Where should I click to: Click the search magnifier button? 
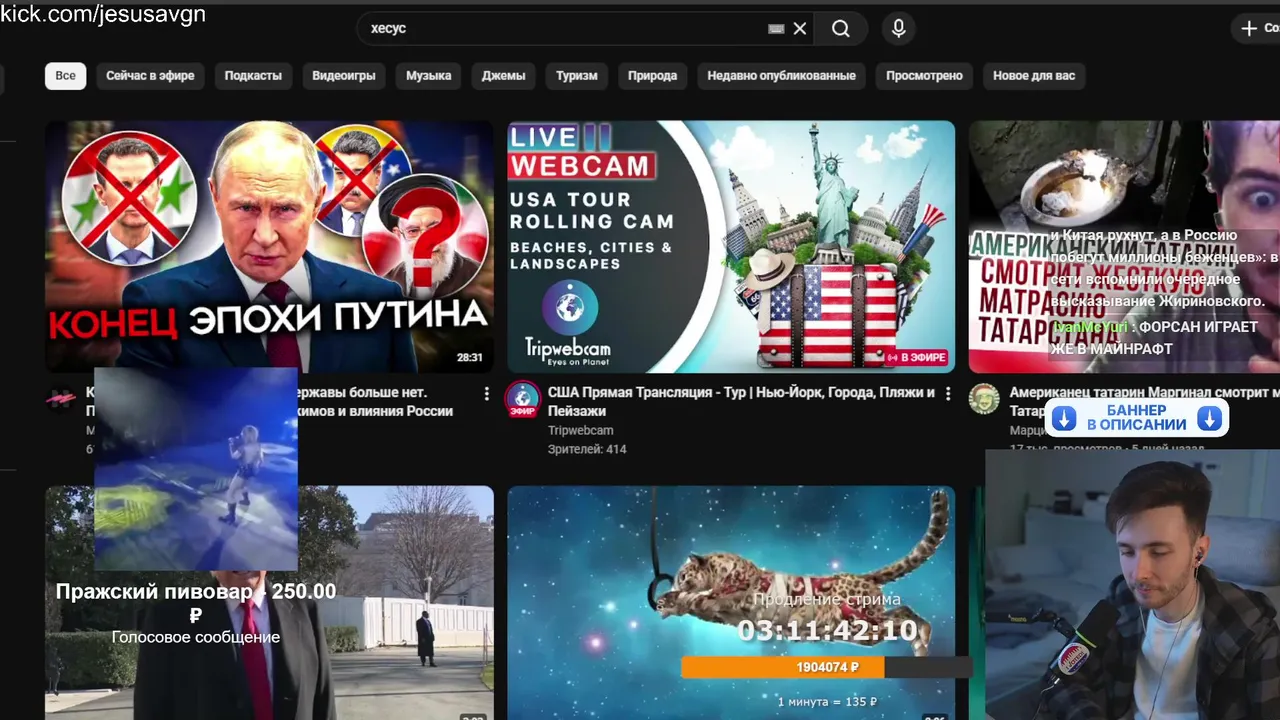click(841, 29)
